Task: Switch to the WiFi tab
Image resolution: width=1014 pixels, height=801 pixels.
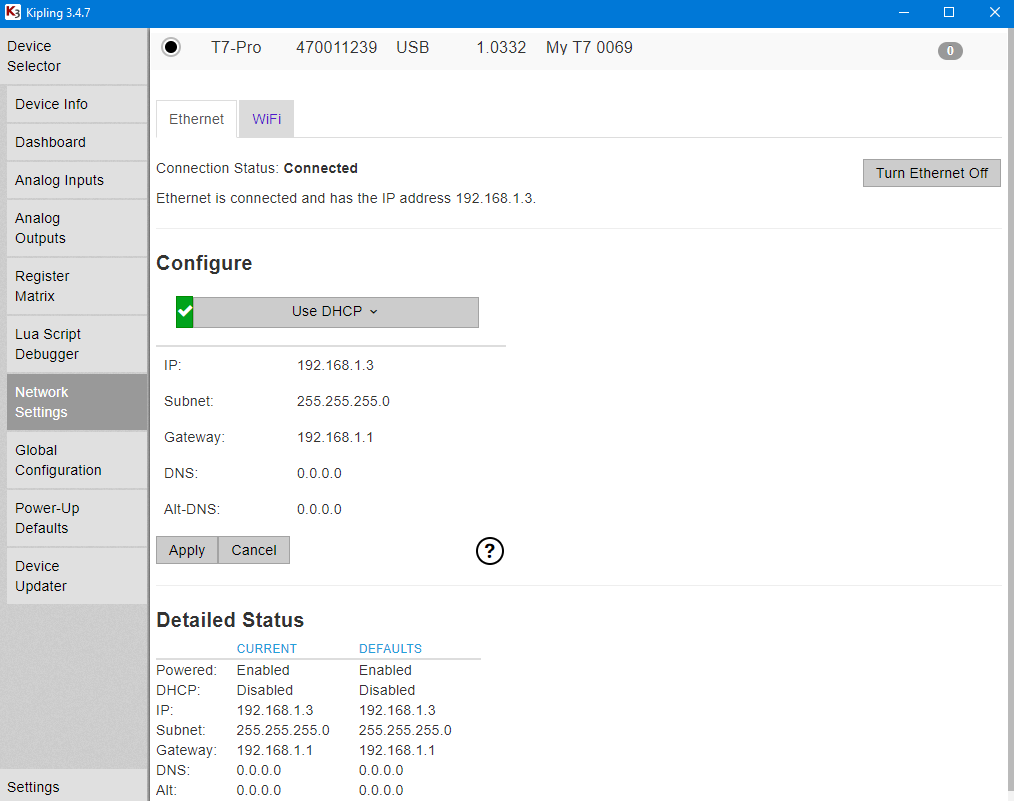Action: click(x=265, y=118)
